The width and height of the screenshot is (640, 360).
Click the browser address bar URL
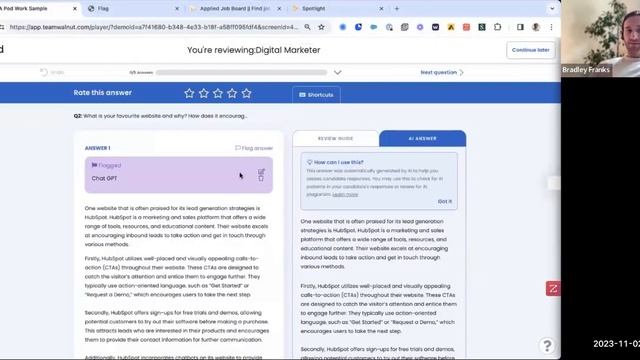tap(154, 27)
